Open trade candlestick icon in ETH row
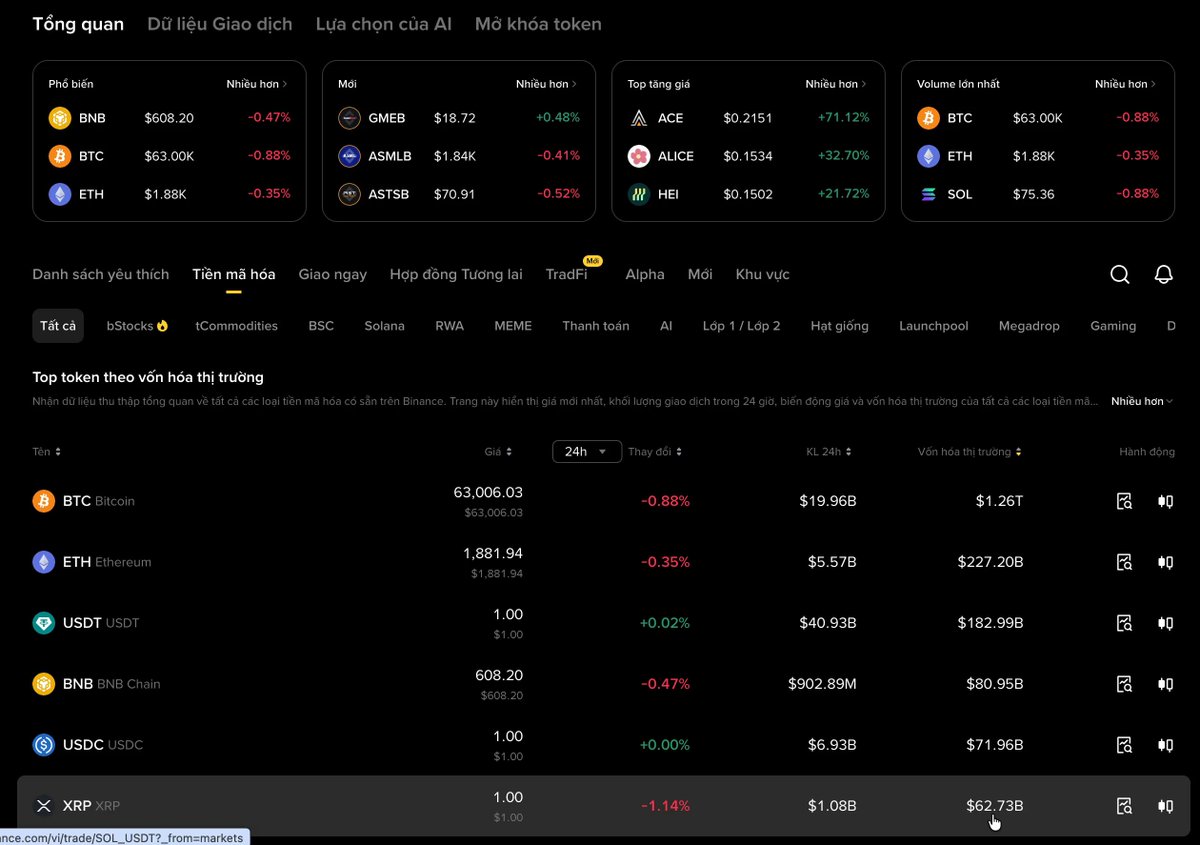Screen dimensions: 1200x845 point(1165,562)
